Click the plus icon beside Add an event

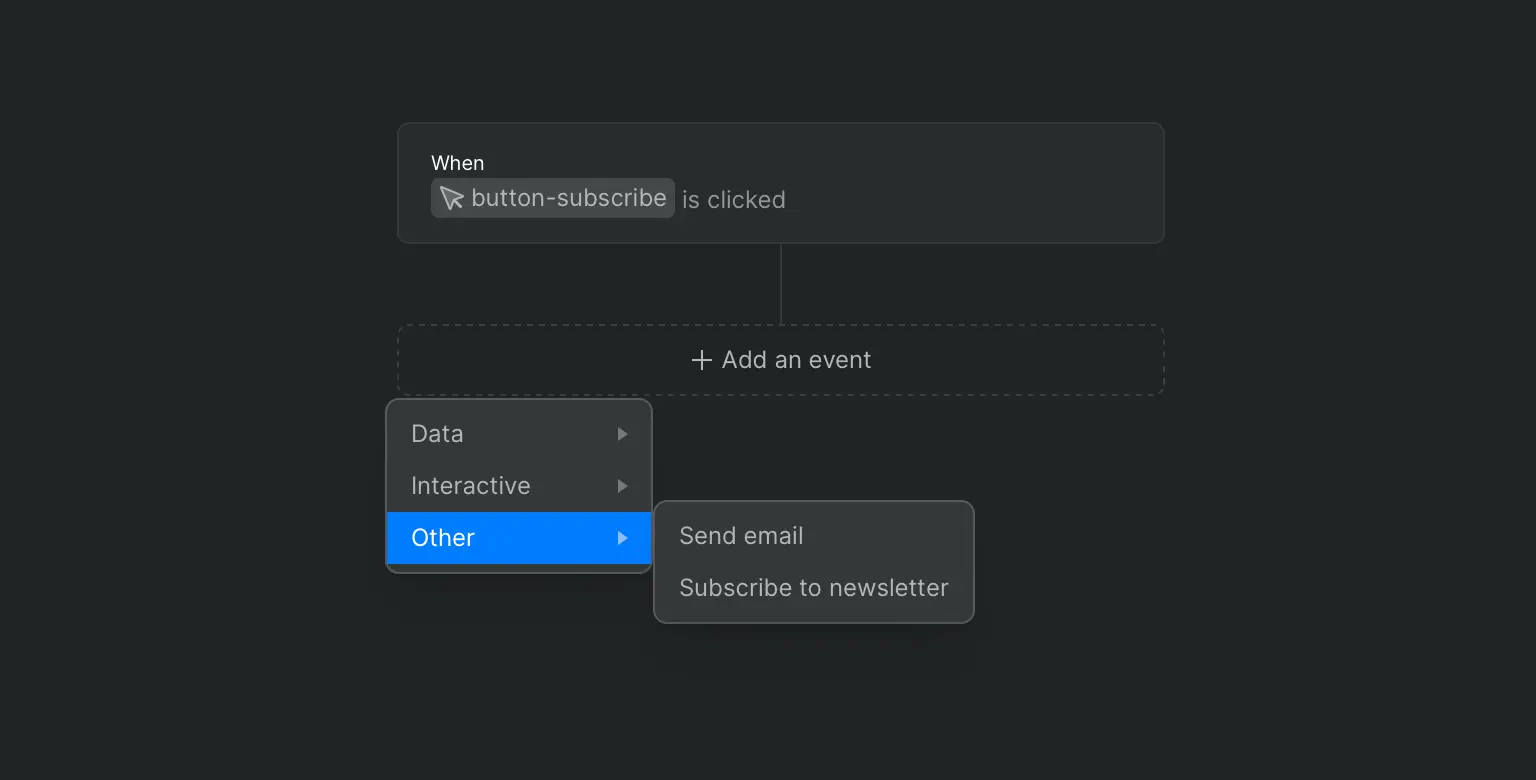702,360
